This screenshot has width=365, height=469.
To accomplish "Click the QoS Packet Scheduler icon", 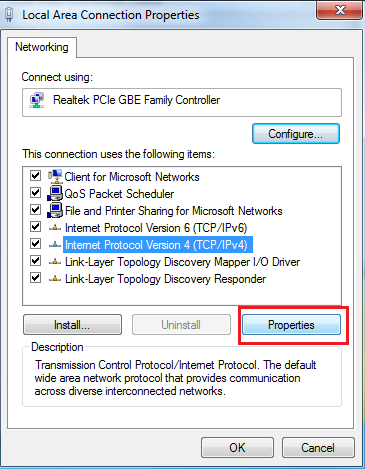I will 55,193.
